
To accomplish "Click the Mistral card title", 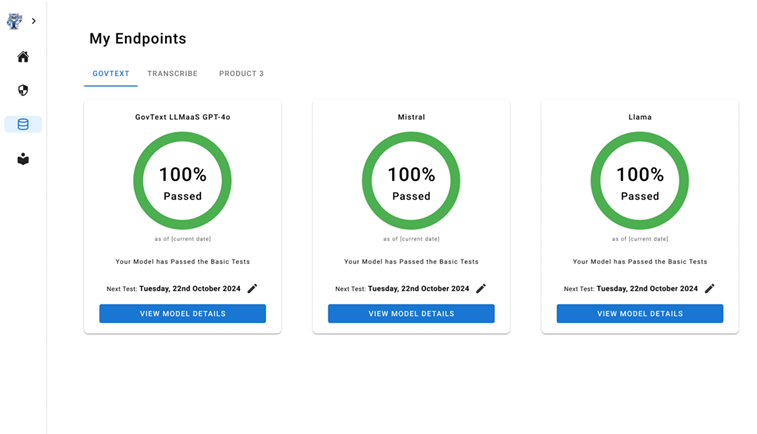I will click(x=411, y=117).
